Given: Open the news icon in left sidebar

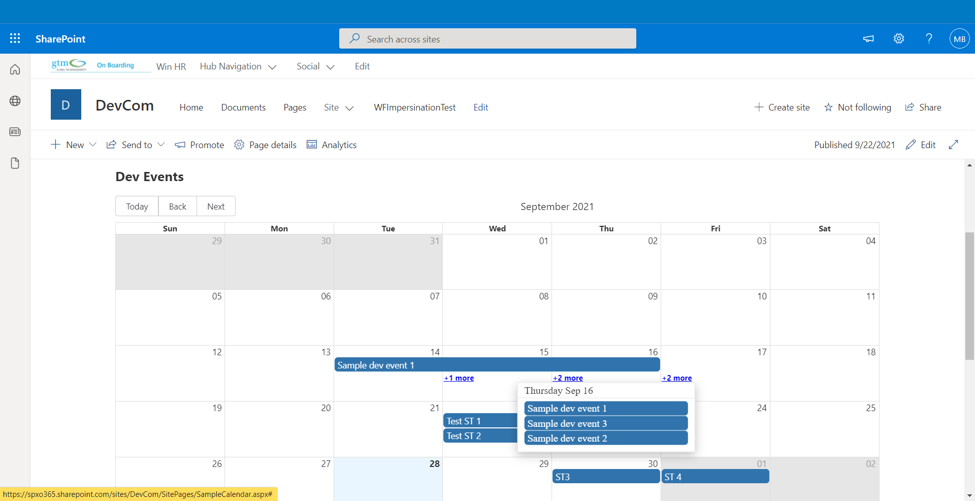Looking at the screenshot, I should (x=15, y=132).
